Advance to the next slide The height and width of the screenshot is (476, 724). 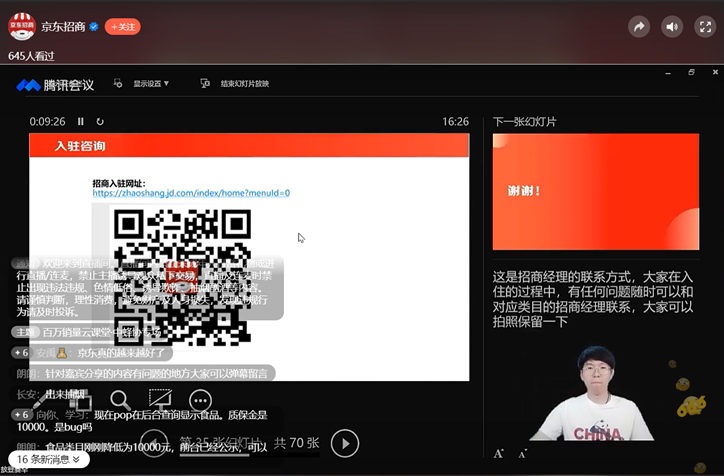tap(344, 443)
